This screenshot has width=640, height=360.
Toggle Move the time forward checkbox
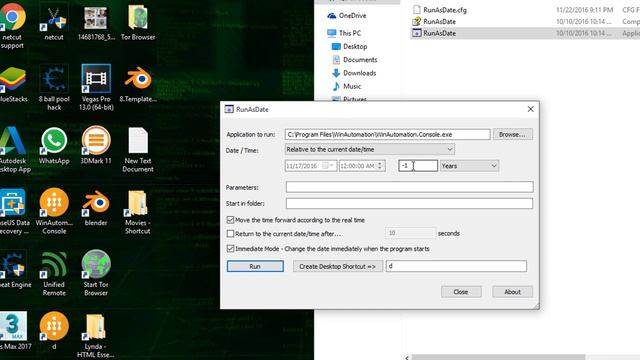point(230,220)
